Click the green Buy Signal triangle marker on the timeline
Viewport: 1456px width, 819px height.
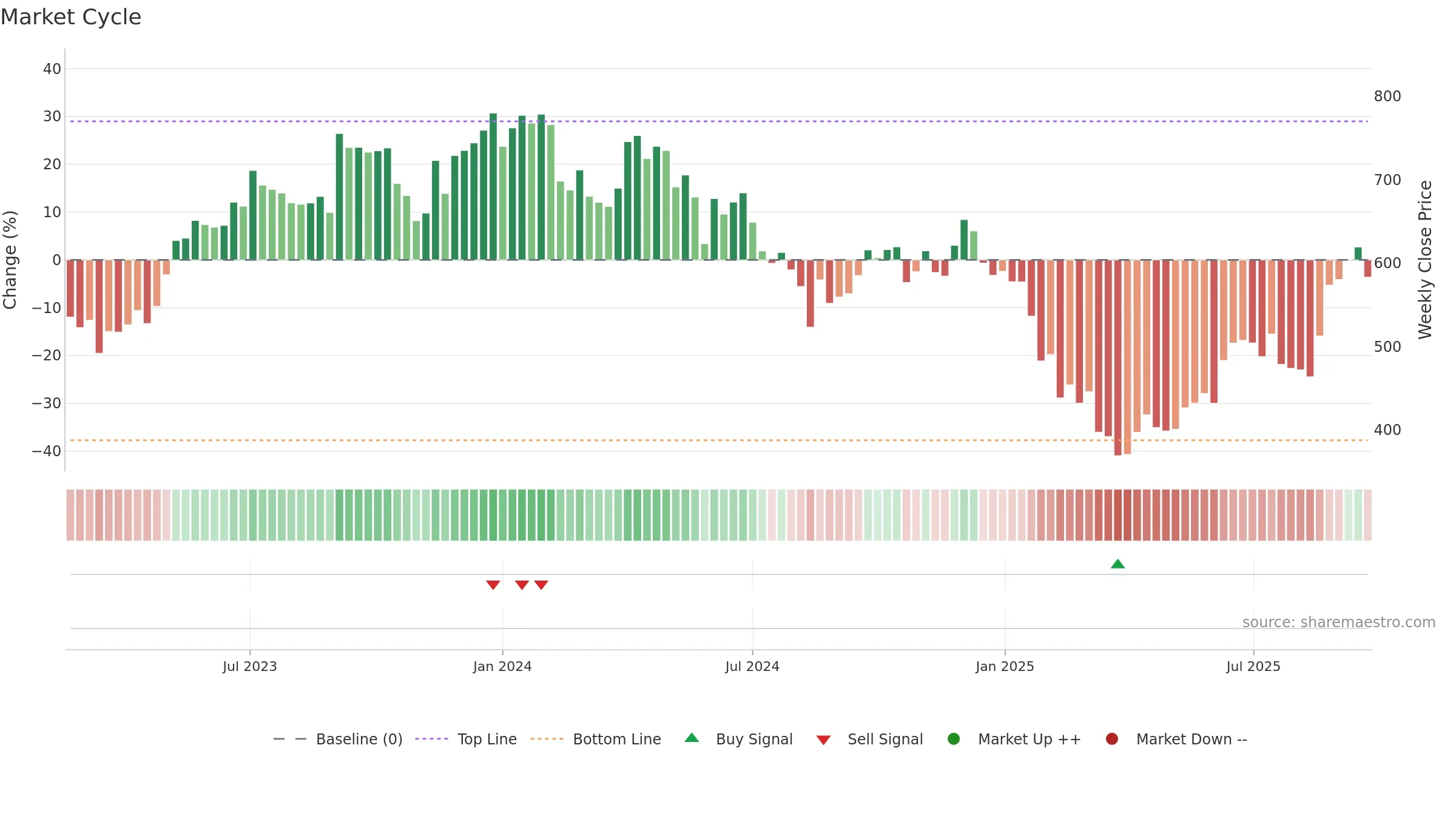pyautogui.click(x=1117, y=564)
